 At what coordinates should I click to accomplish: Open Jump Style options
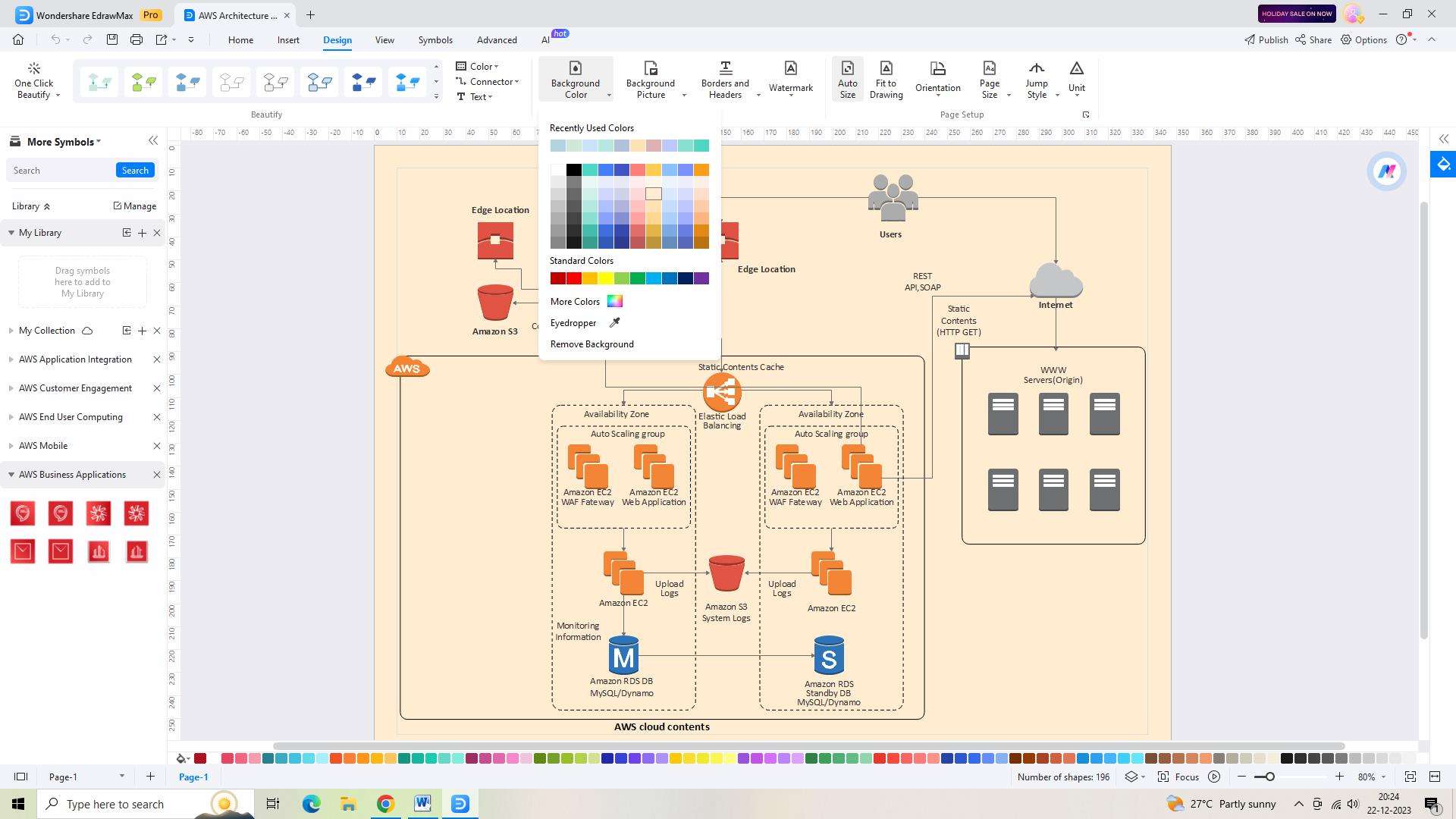click(x=1037, y=80)
